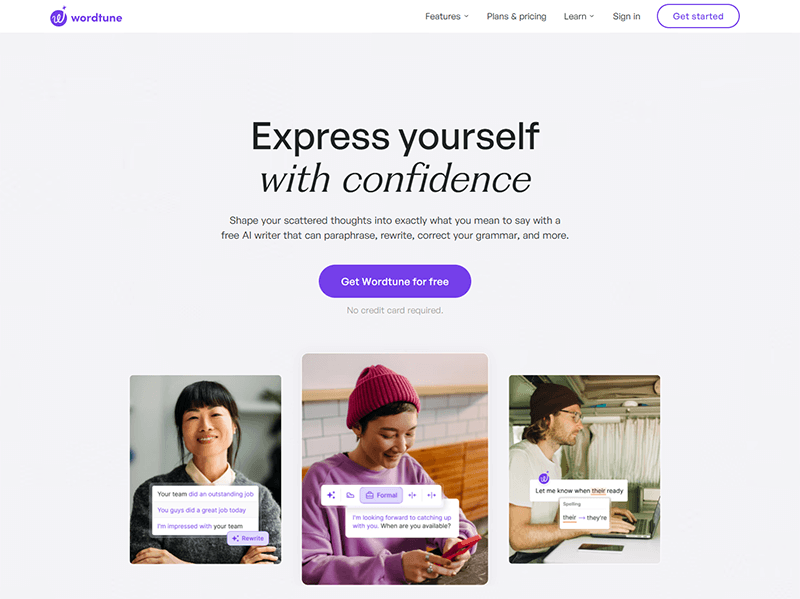Viewport: 800px width, 599px height.
Task: Expand the Learn dropdown menu
Action: coord(579,16)
